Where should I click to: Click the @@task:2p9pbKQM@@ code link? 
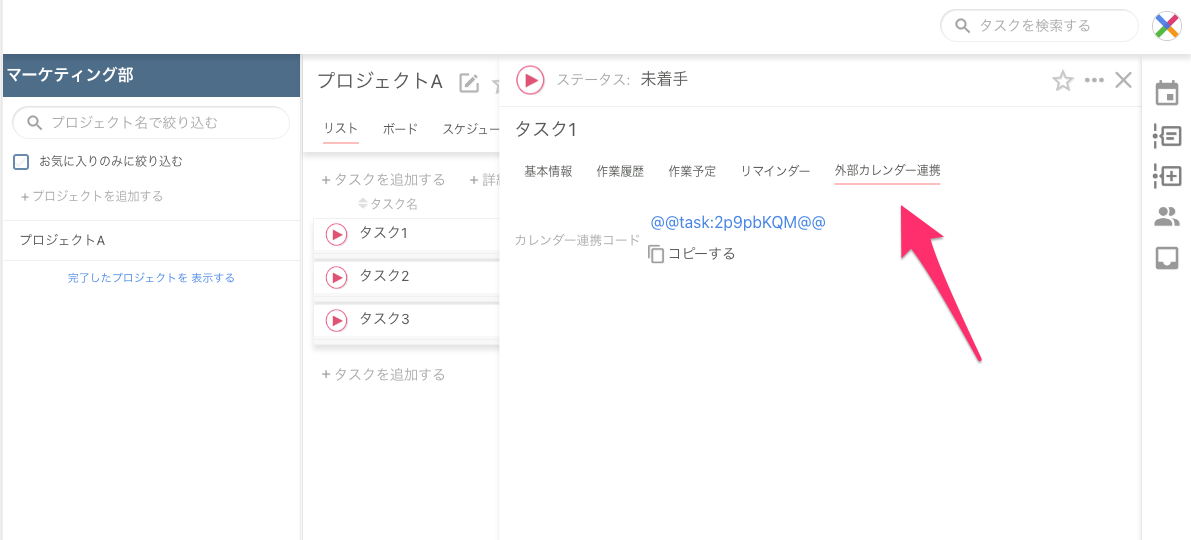(x=738, y=223)
